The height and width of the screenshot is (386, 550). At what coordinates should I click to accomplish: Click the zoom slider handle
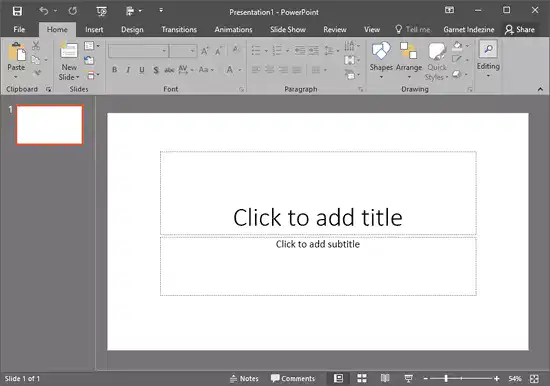click(x=446, y=378)
